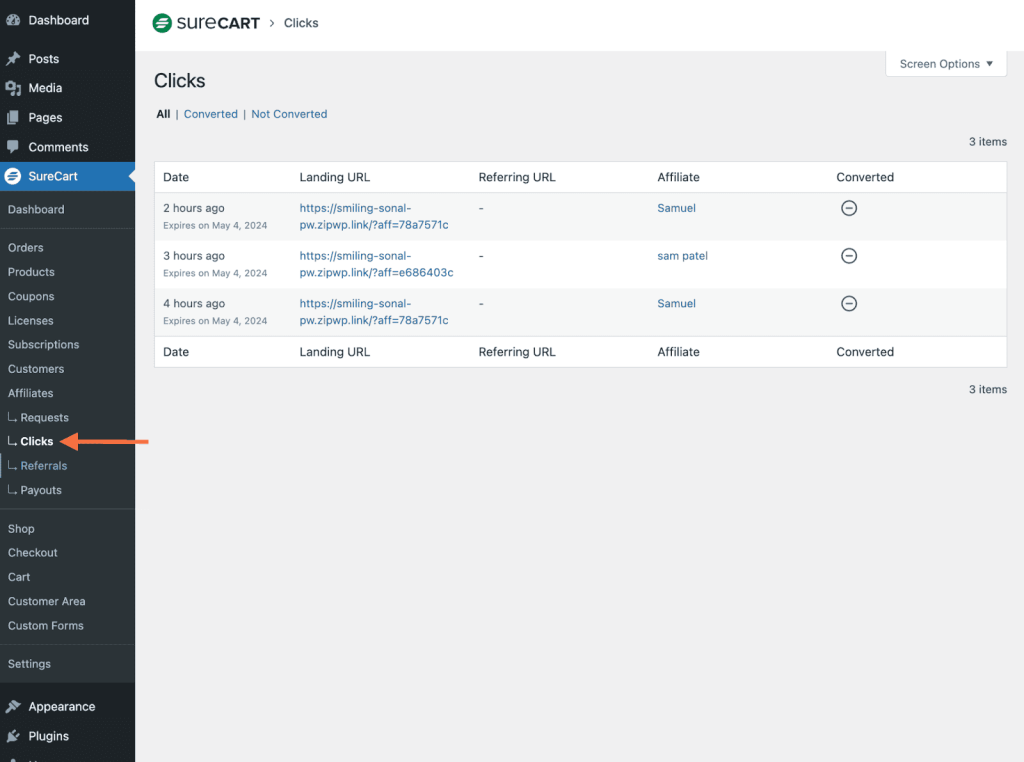Click the Pages icon in sidebar

pyautogui.click(x=13, y=117)
